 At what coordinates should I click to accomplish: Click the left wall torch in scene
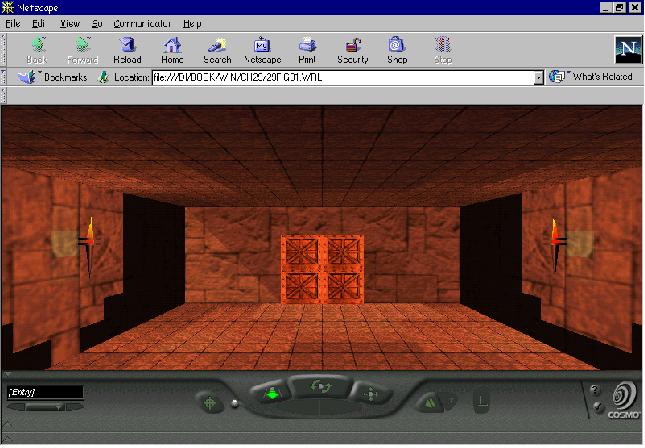[89, 247]
